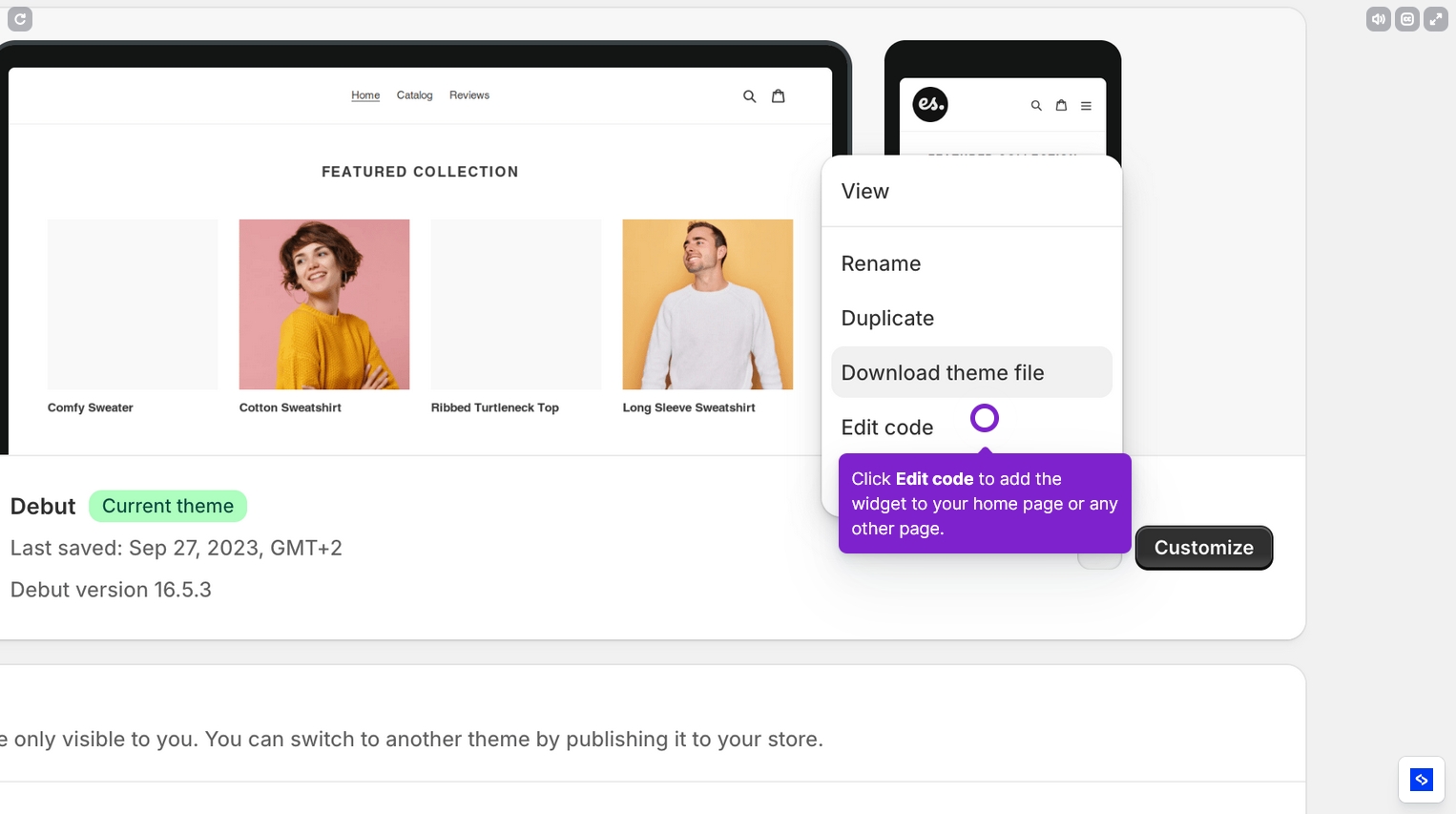The image size is (1456, 814).
Task: Click the Long Sleeve Sweatshirt product photo
Action: [707, 303]
